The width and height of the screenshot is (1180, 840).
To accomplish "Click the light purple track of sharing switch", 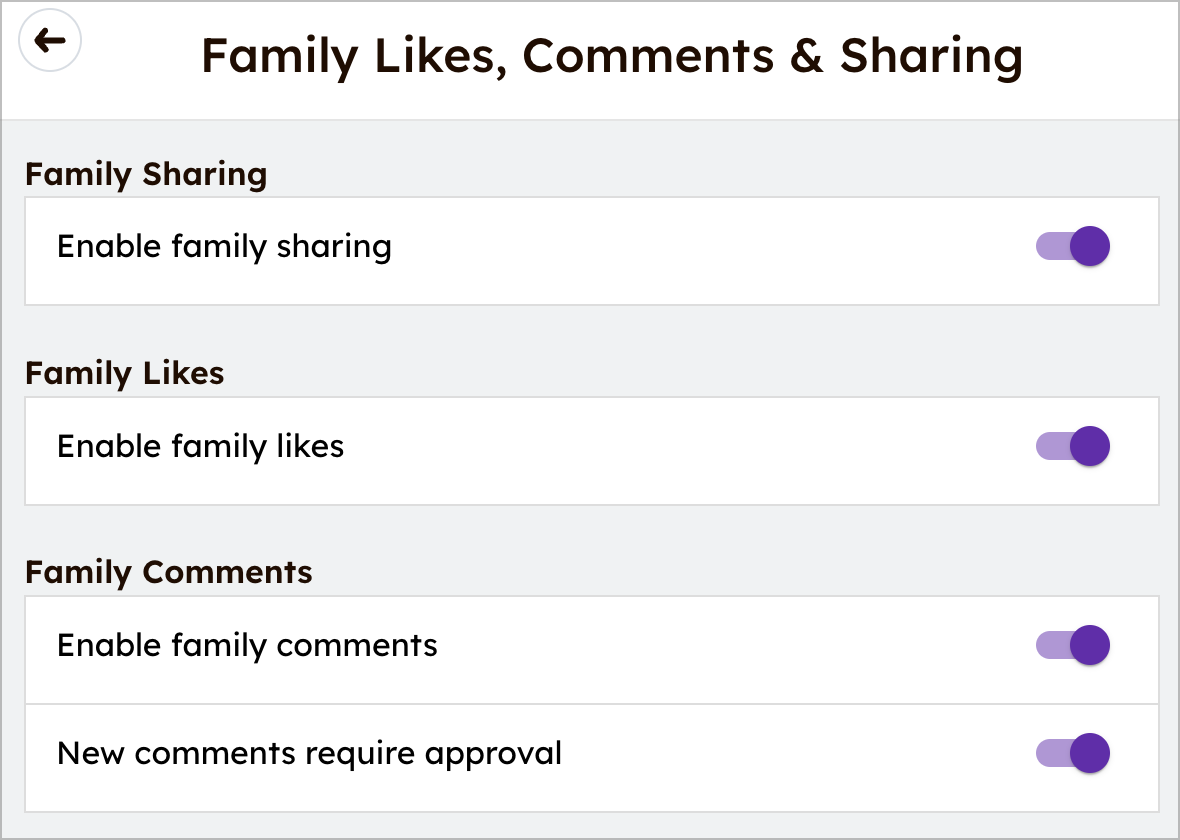I will click(x=1051, y=246).
